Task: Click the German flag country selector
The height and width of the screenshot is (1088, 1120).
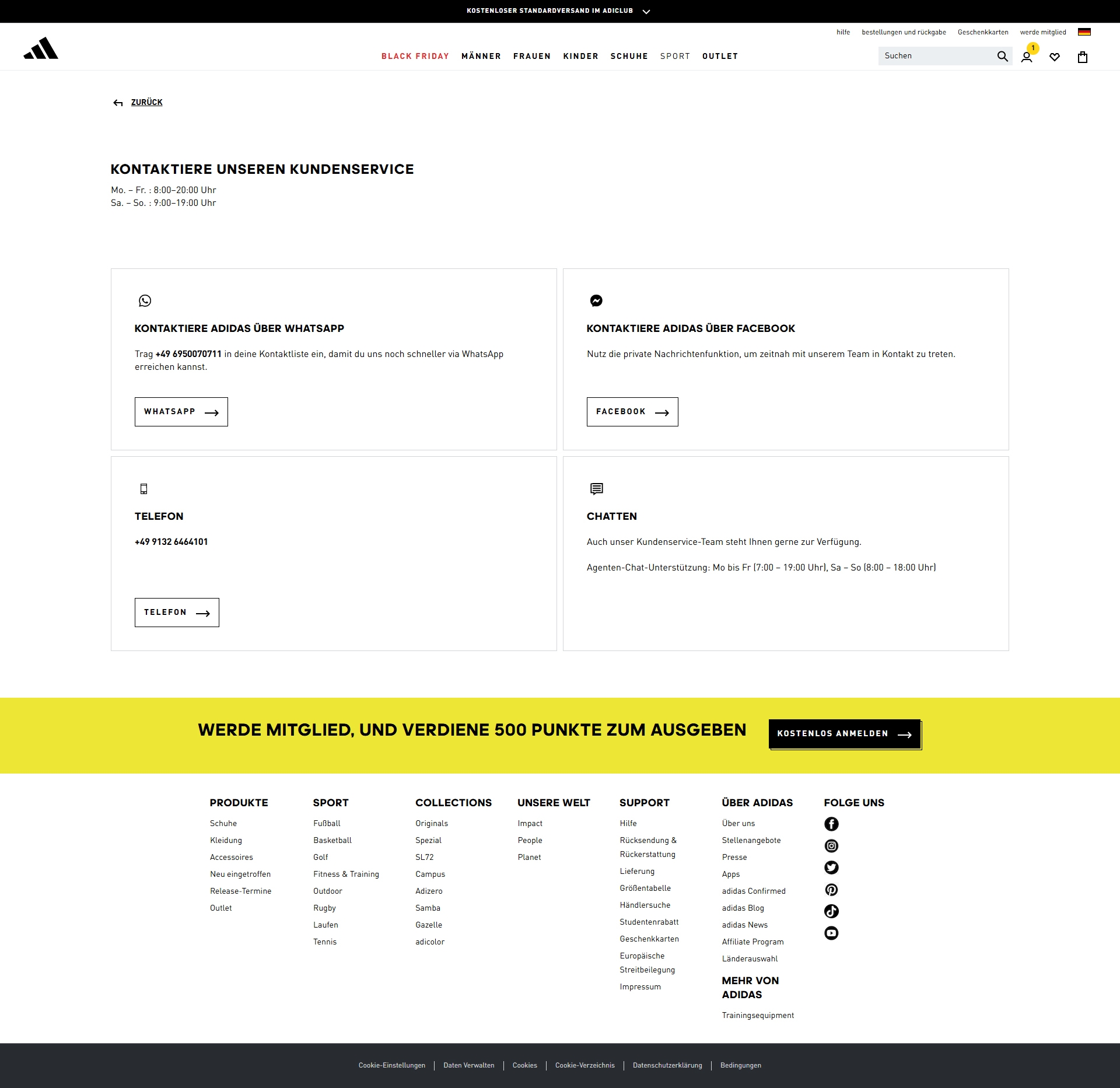Action: (x=1084, y=32)
